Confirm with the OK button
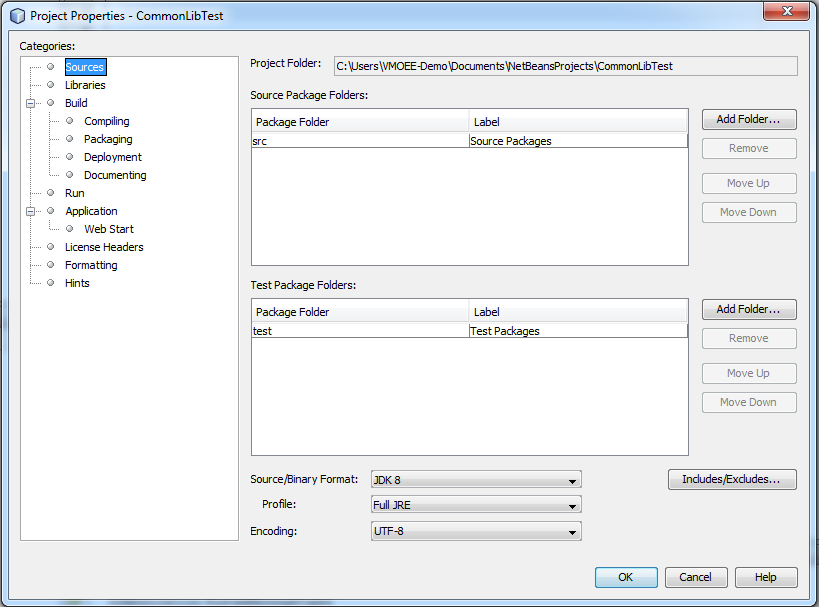 (x=626, y=577)
